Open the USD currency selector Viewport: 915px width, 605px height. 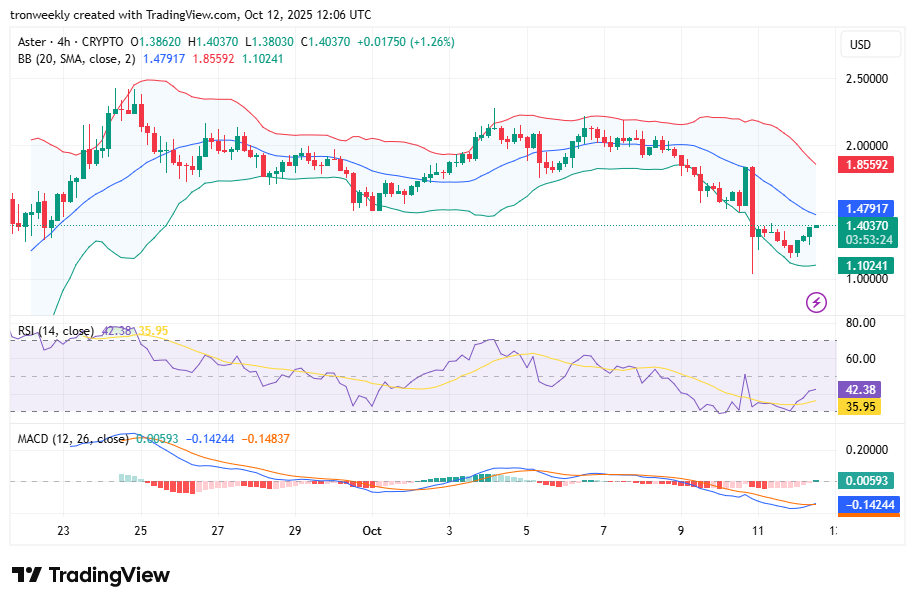[x=860, y=45]
